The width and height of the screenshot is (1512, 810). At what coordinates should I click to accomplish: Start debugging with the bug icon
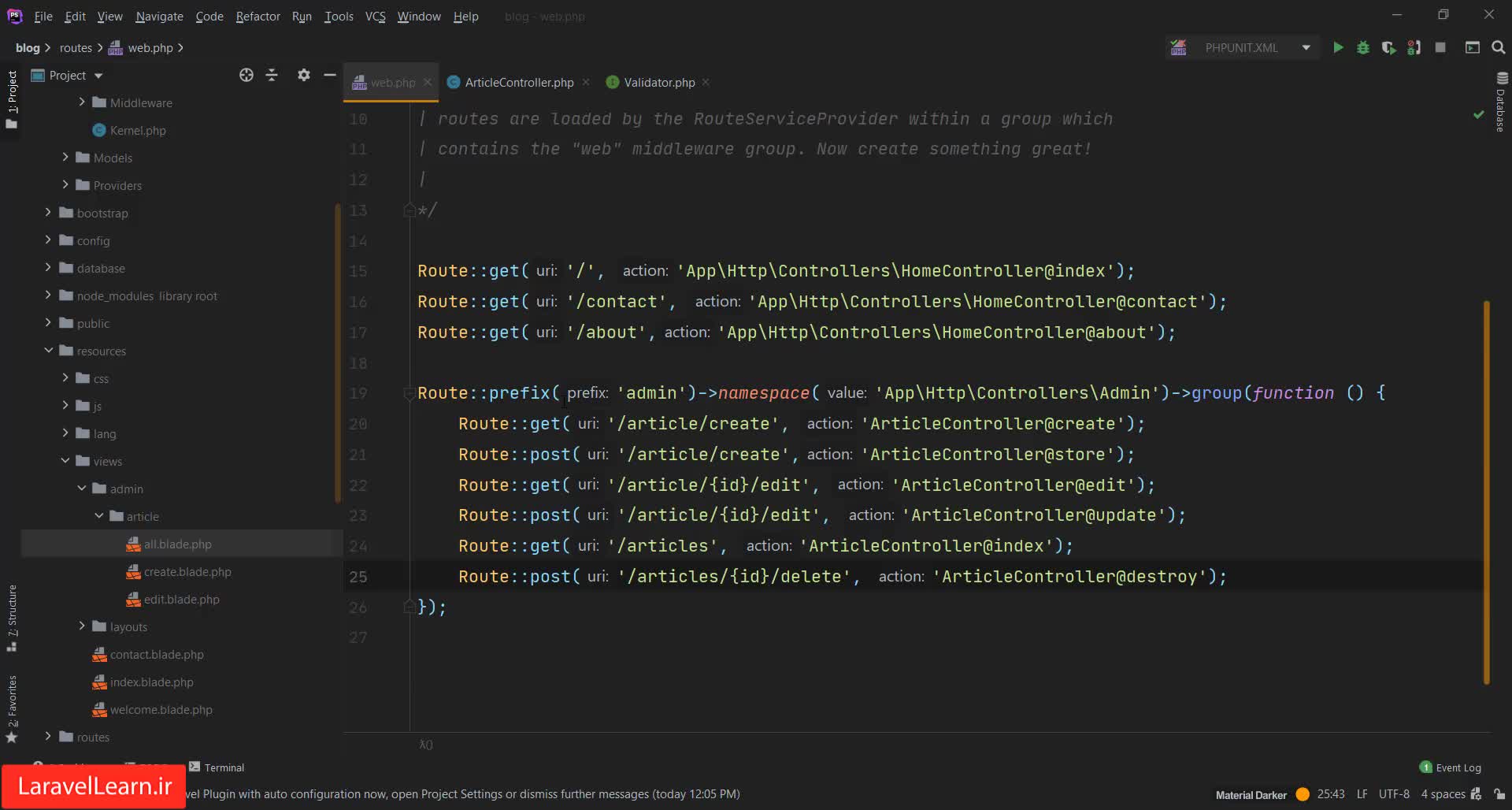(x=1363, y=48)
